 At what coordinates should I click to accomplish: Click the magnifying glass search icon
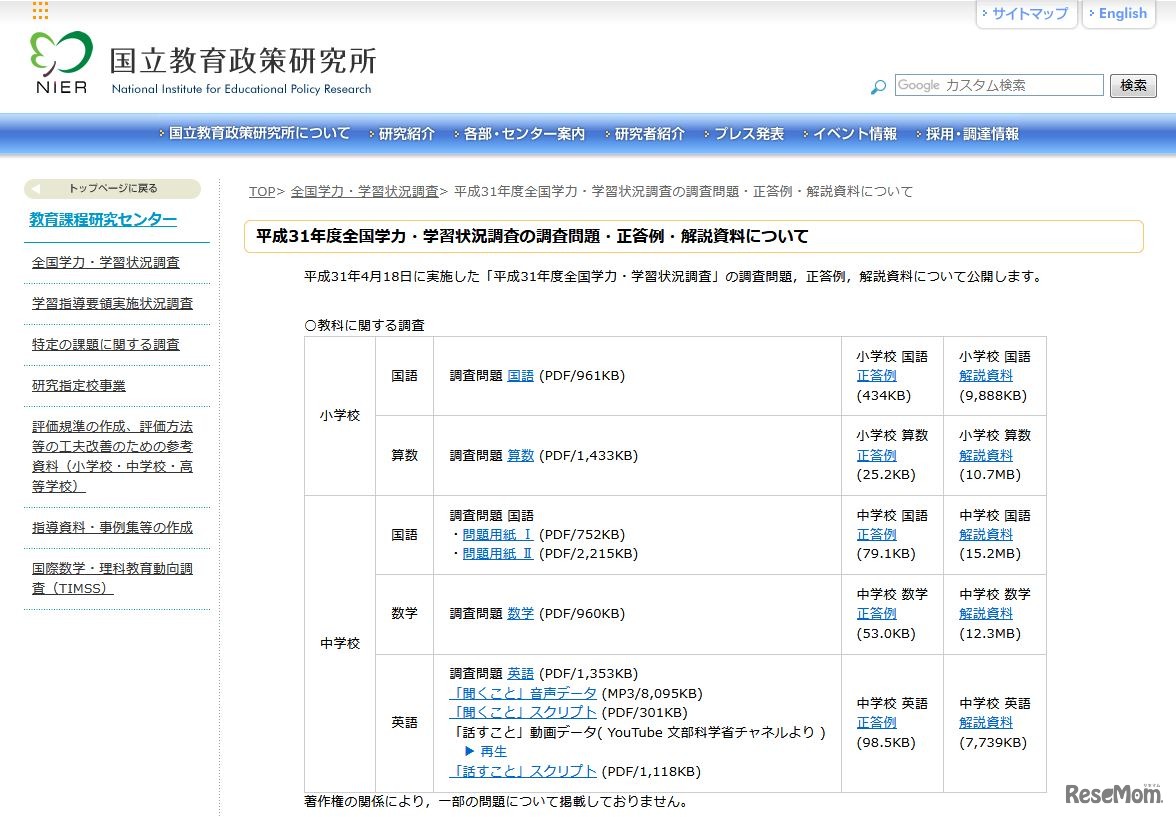878,87
